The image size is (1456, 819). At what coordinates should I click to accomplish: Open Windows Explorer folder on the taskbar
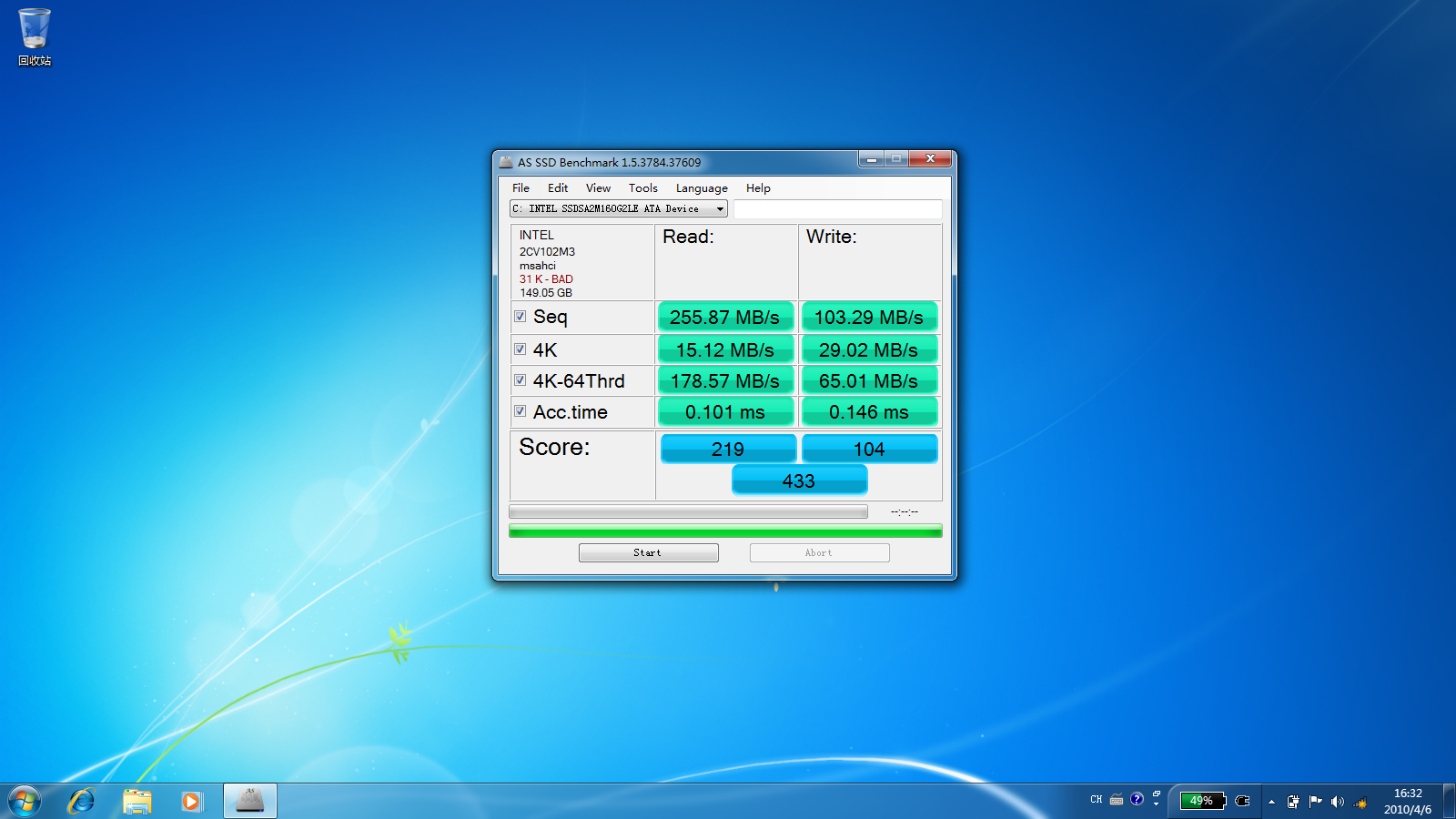[x=136, y=802]
